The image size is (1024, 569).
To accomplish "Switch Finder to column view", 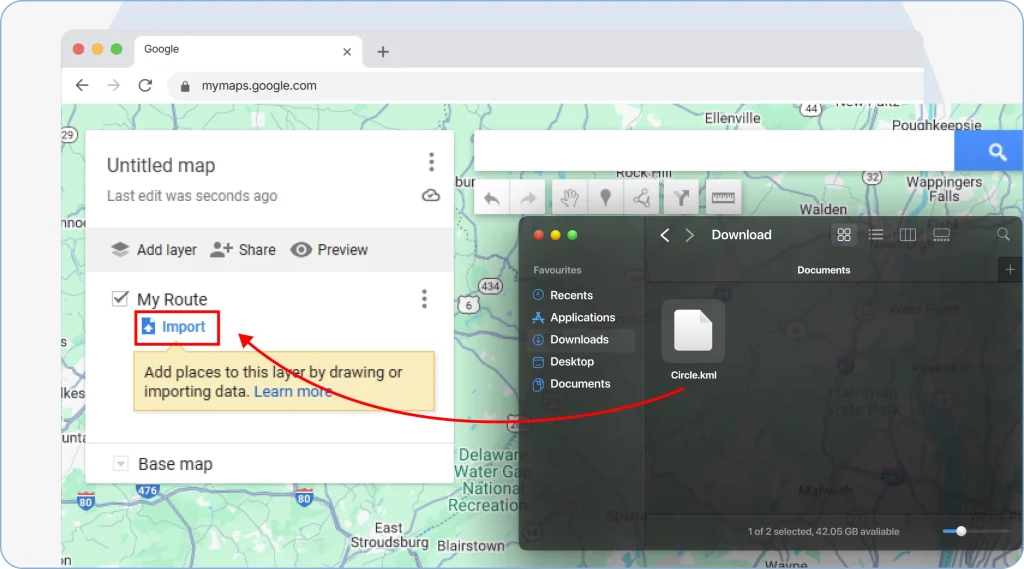I will click(x=908, y=235).
